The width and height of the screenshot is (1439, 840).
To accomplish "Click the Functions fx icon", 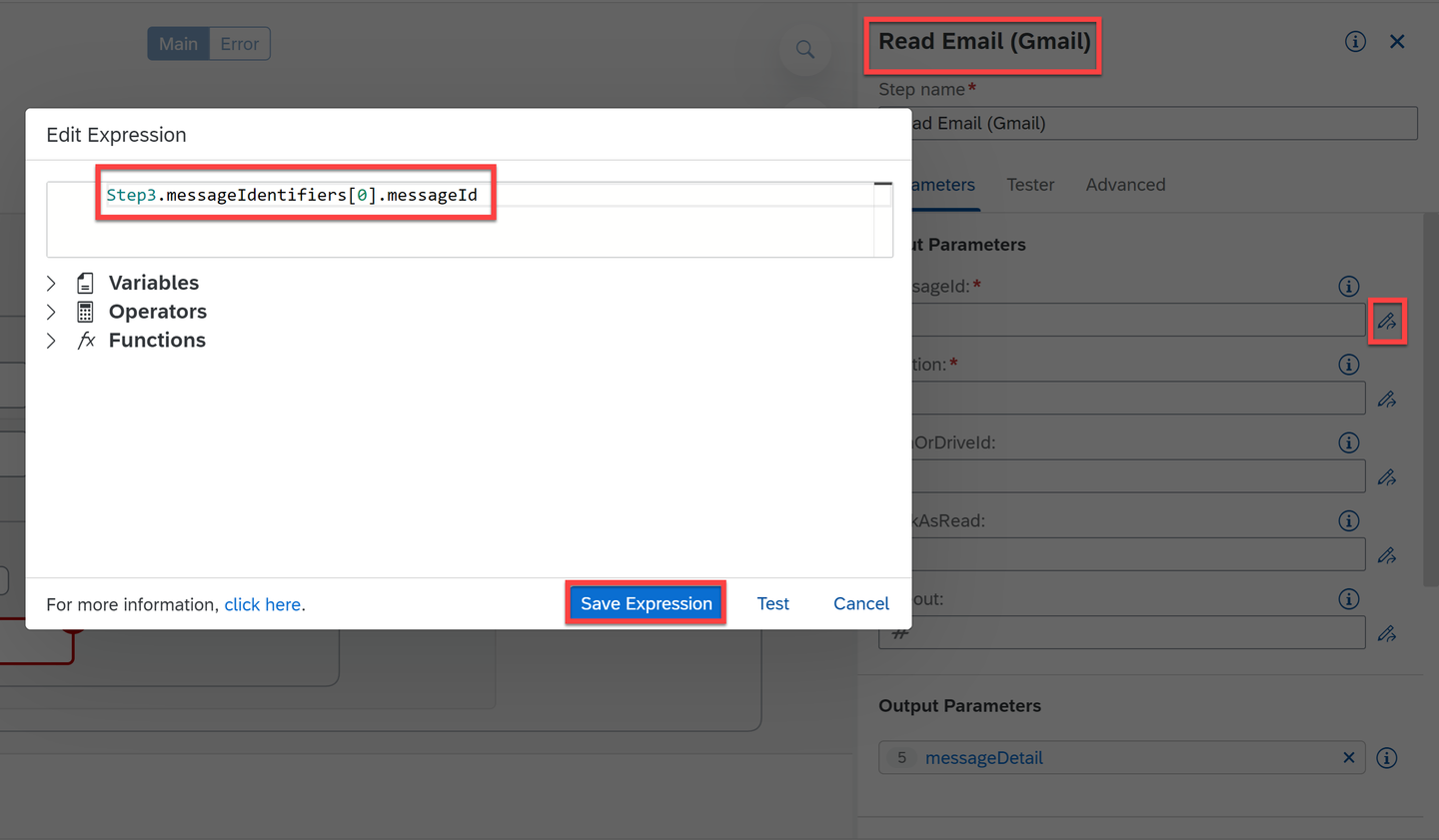I will pos(87,341).
